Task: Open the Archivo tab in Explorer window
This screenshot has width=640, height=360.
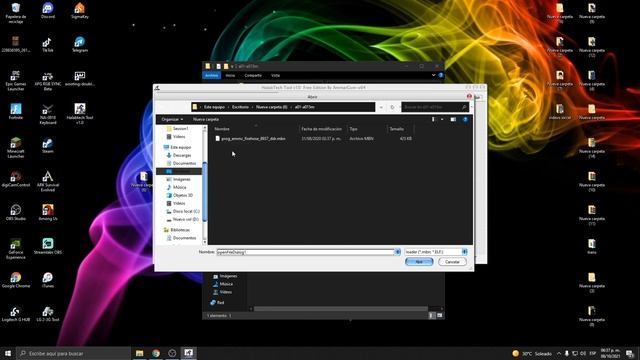Action: pos(211,75)
